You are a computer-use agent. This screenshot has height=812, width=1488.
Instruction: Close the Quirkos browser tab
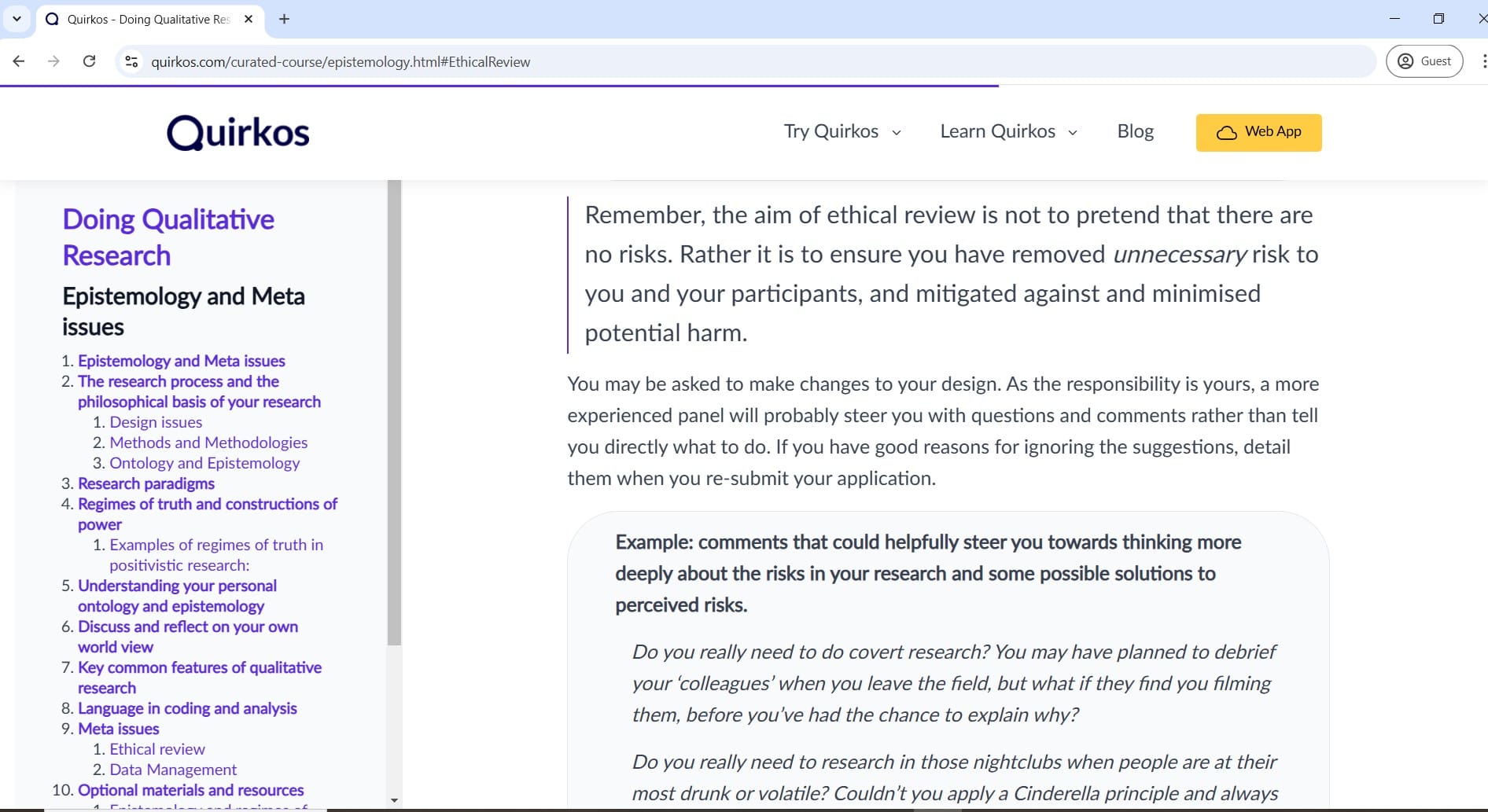249,19
